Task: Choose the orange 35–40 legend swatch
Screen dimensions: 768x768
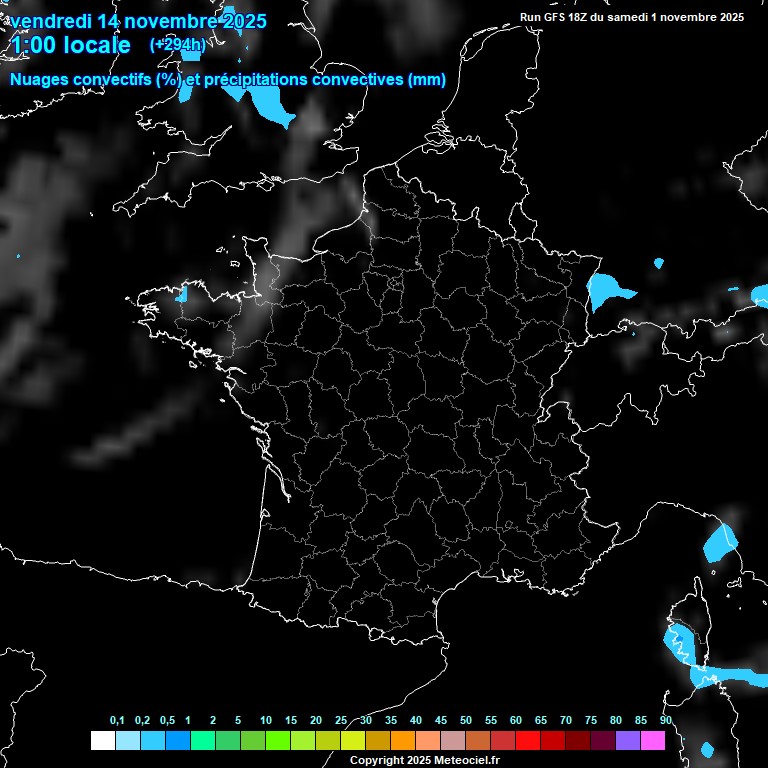Action: 403,740
